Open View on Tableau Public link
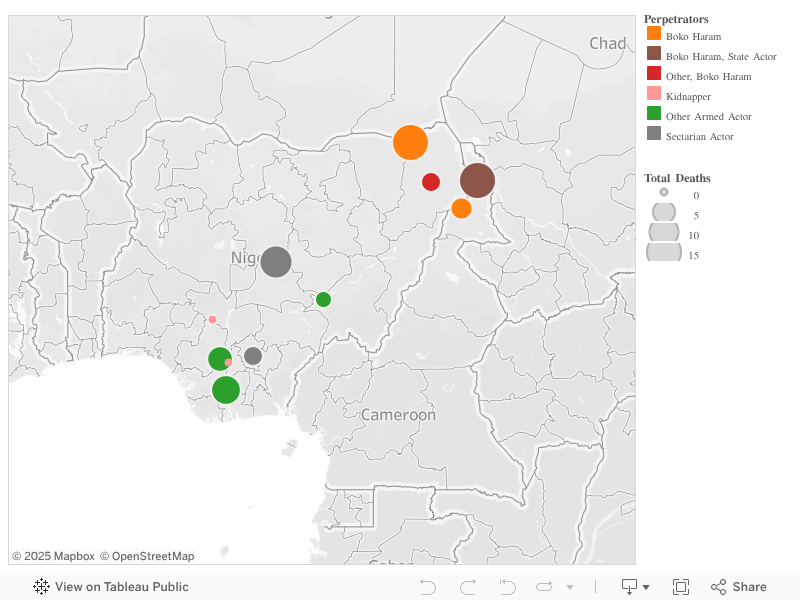The height and width of the screenshot is (600, 800). pos(121,587)
